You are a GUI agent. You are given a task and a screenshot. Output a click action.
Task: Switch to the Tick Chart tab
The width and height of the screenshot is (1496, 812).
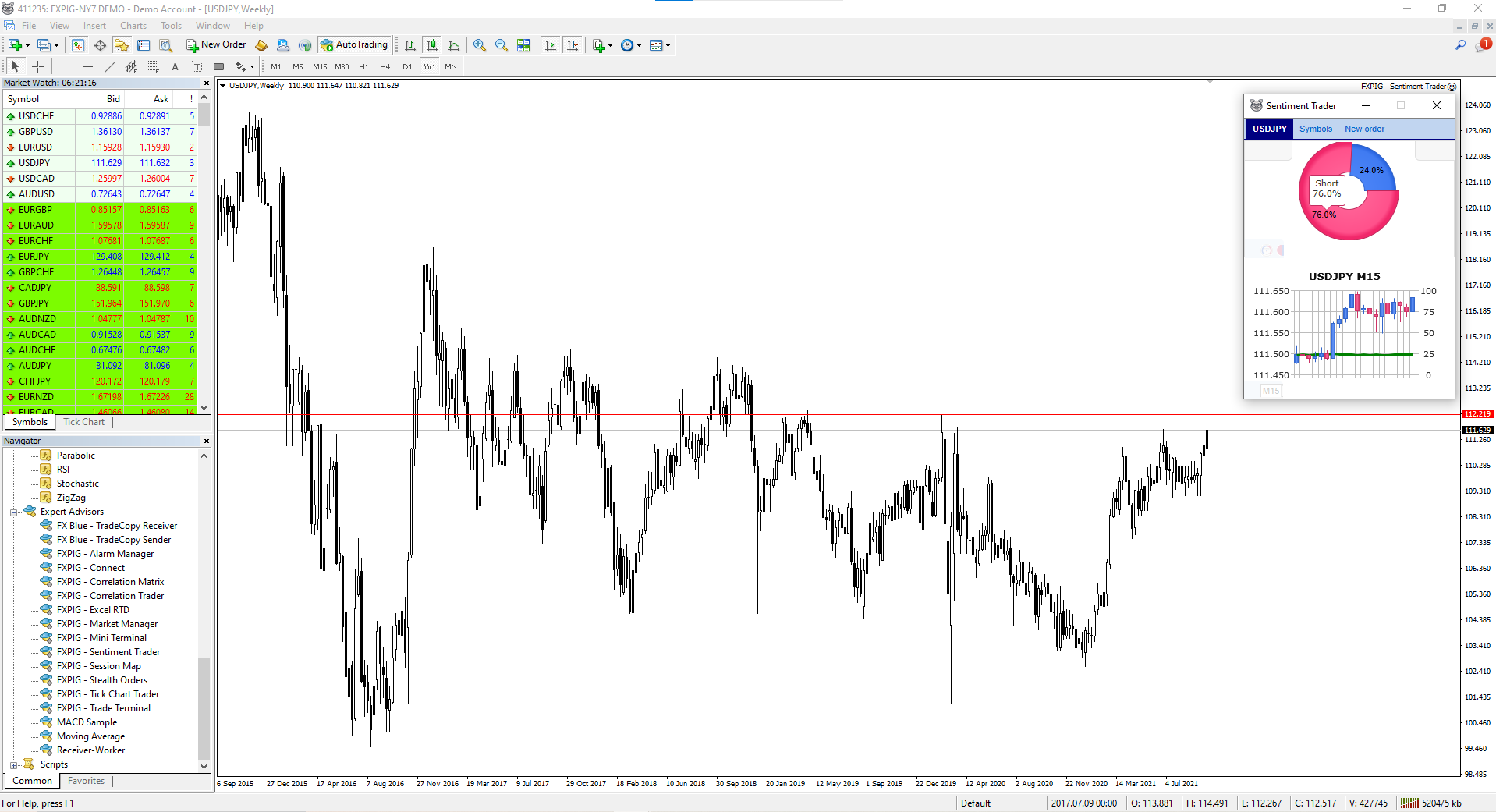(x=83, y=422)
